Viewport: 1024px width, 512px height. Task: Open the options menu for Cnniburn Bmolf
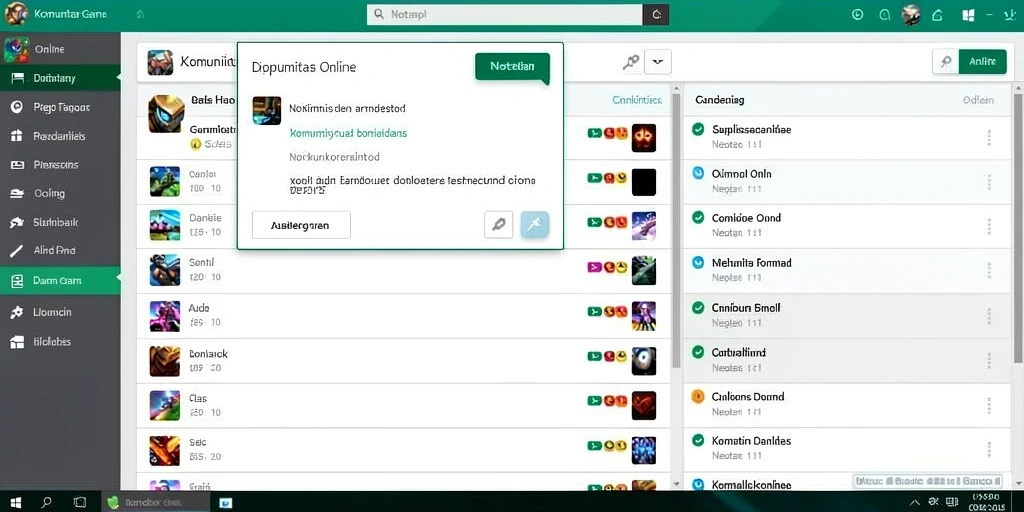989,316
